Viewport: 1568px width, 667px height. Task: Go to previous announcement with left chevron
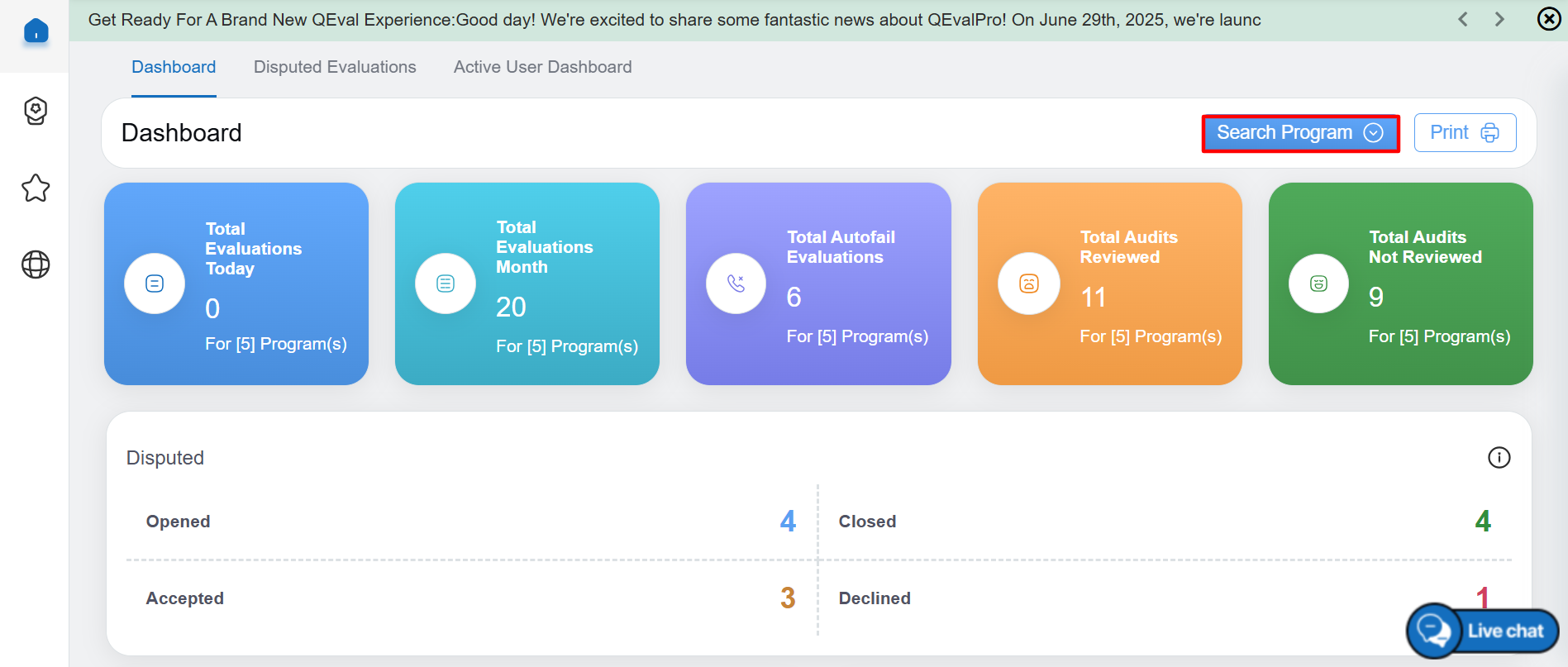point(1463,19)
